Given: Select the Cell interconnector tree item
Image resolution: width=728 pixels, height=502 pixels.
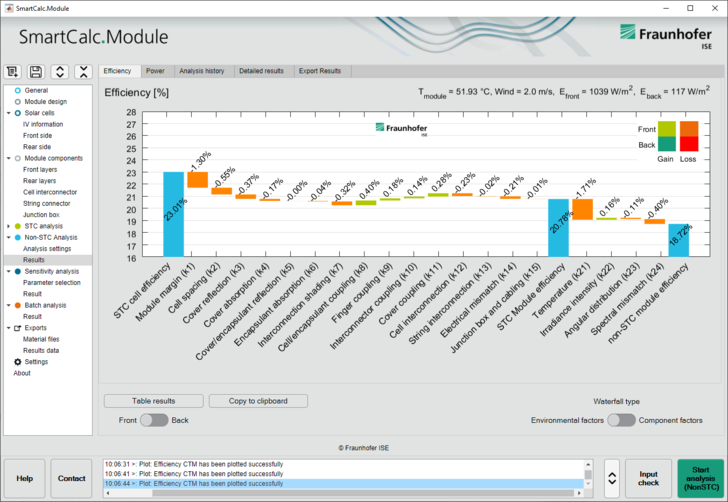Looking at the screenshot, I should [x=48, y=192].
